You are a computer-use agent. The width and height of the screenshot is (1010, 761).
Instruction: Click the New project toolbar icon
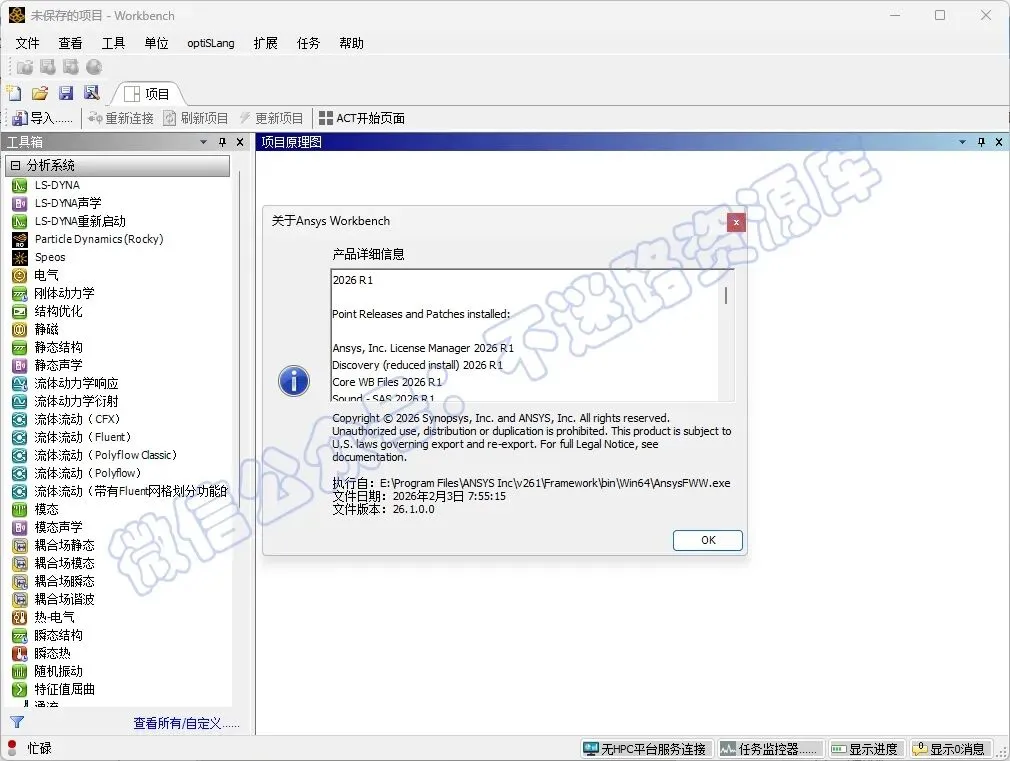click(14, 93)
